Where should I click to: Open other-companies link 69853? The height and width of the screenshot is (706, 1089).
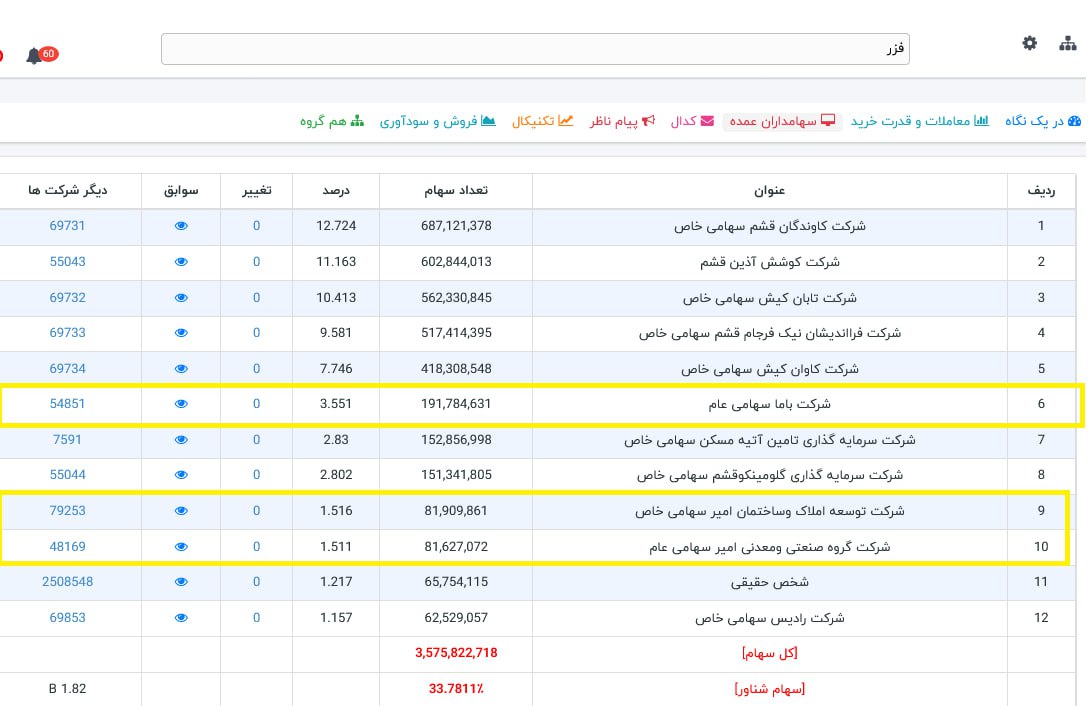tap(67, 618)
